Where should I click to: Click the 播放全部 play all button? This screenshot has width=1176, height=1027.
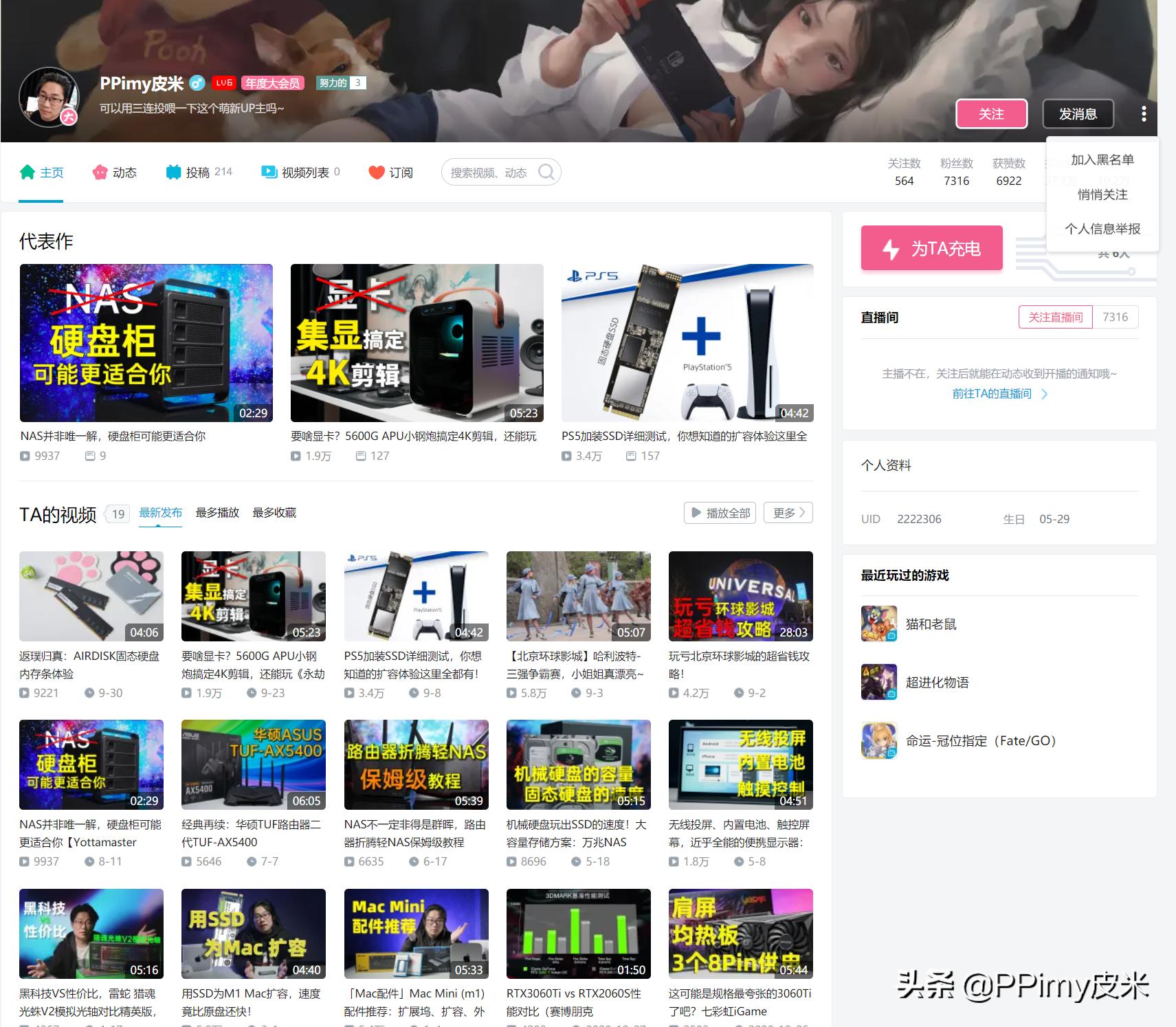(x=720, y=513)
